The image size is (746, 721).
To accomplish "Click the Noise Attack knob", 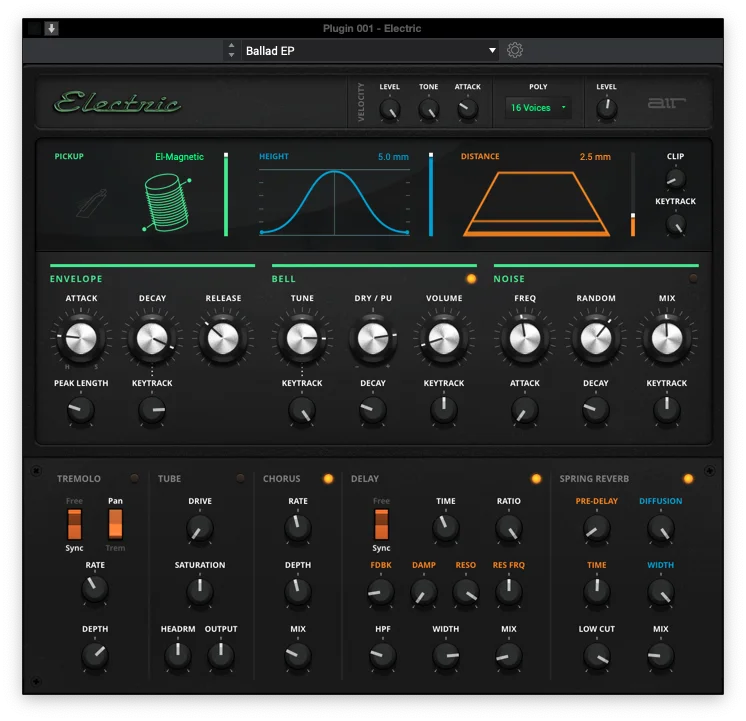I will pyautogui.click(x=525, y=410).
